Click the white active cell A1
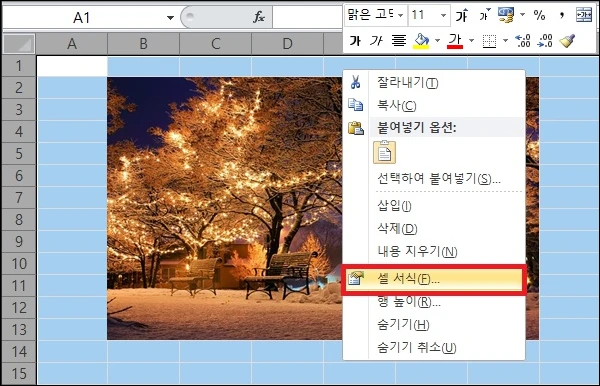600x386 pixels. [72, 66]
